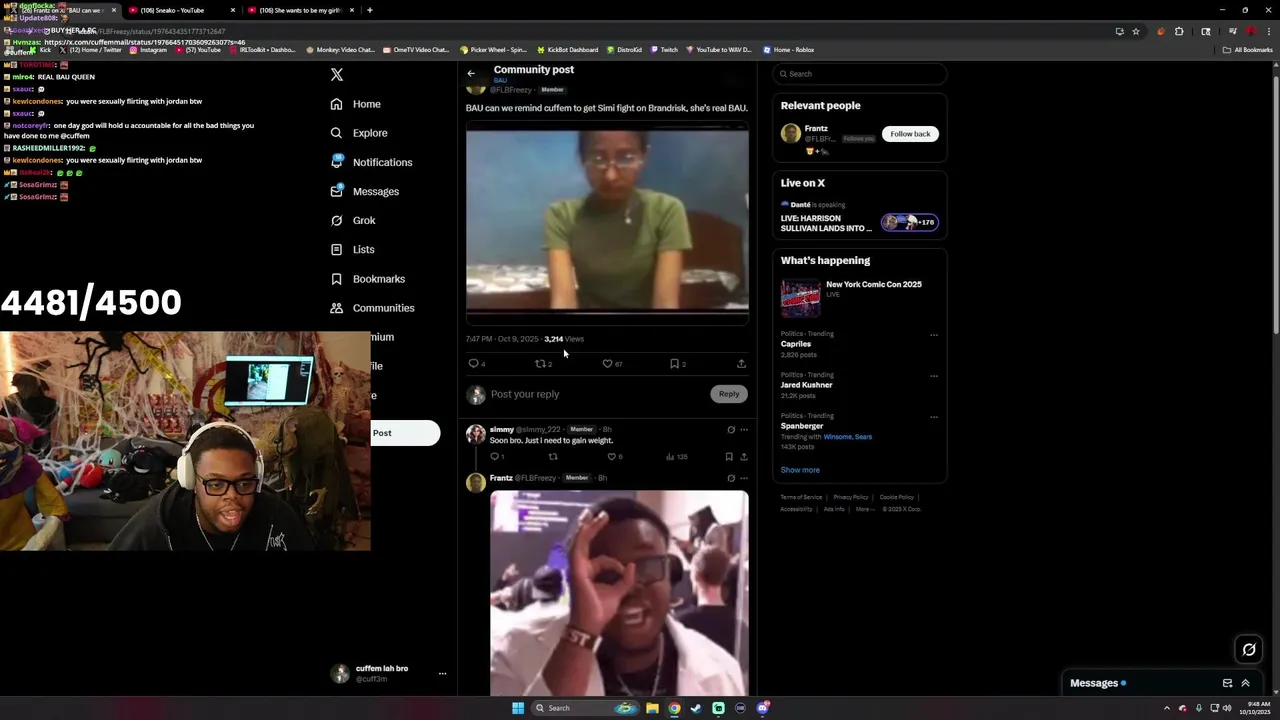Open the Capriles trending topic
Screen dimensions: 1280x720
click(796, 344)
